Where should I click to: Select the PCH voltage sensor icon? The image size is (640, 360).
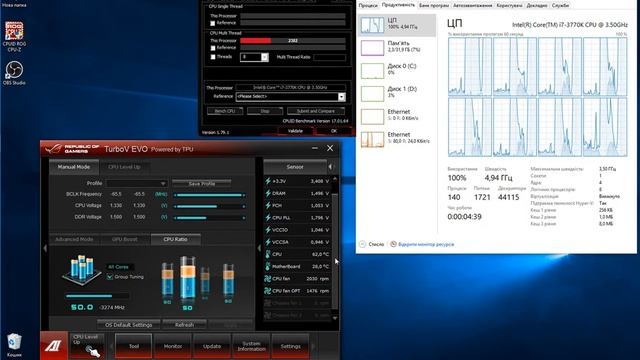[268, 205]
